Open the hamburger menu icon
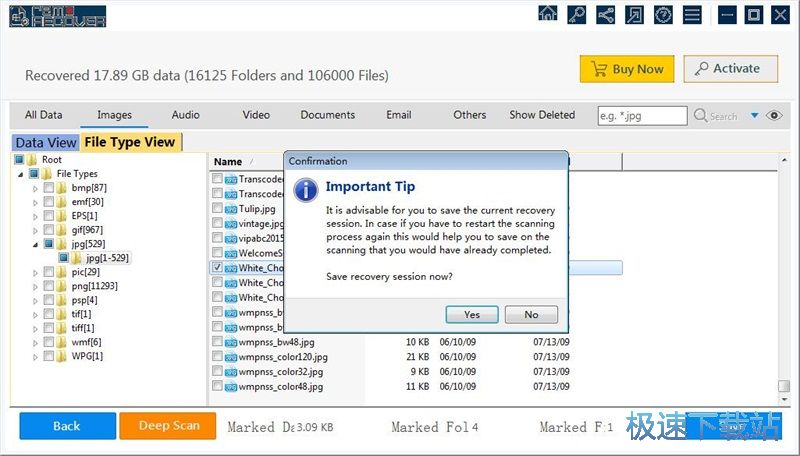Viewport: 800px width, 456px height. pyautogui.click(x=692, y=15)
